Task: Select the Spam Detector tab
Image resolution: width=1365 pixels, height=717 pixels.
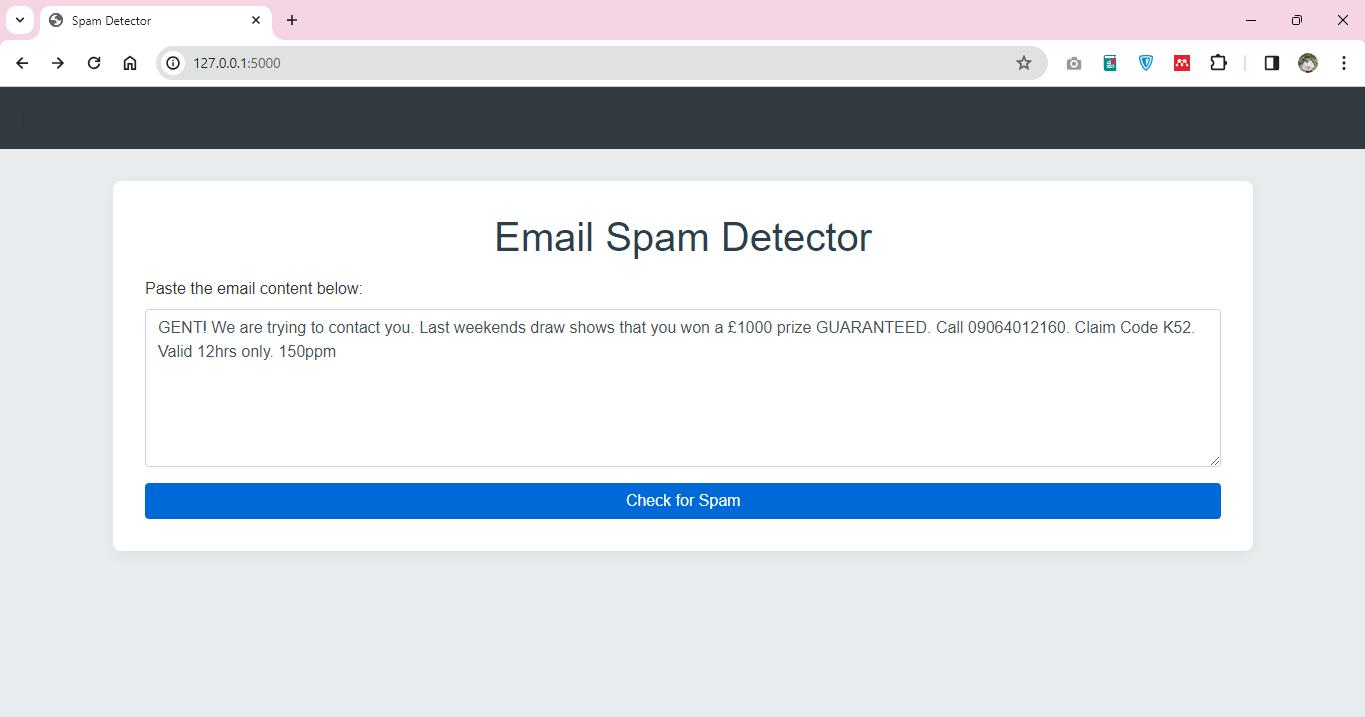Action: pyautogui.click(x=140, y=20)
